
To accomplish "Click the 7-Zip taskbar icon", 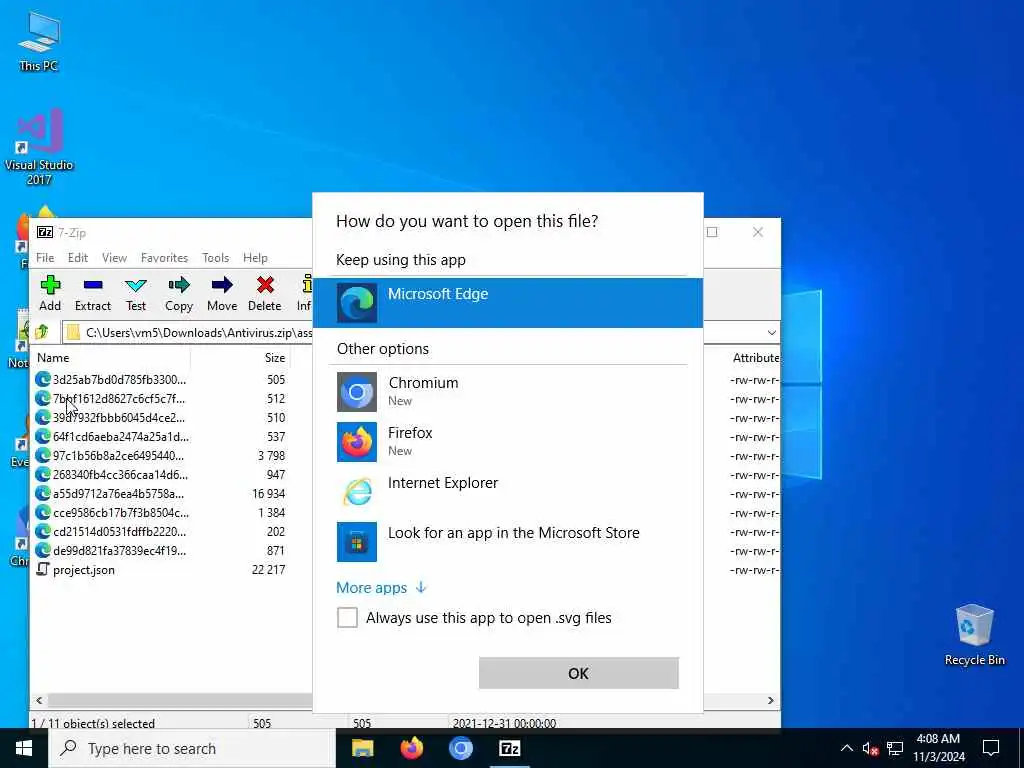I will [509, 748].
